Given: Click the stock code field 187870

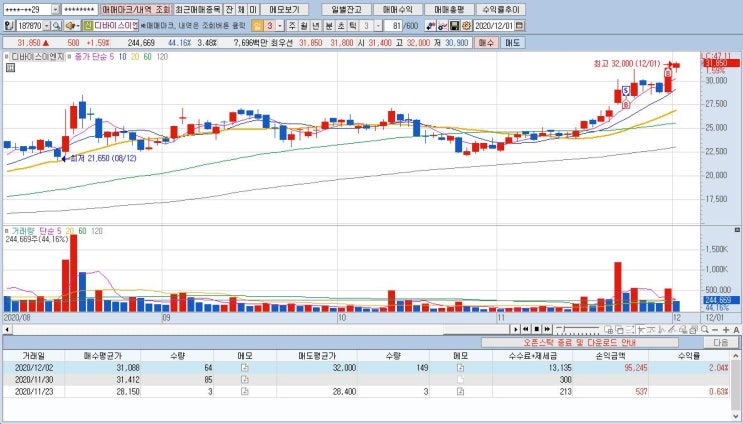Looking at the screenshot, I should pyautogui.click(x=29, y=26).
